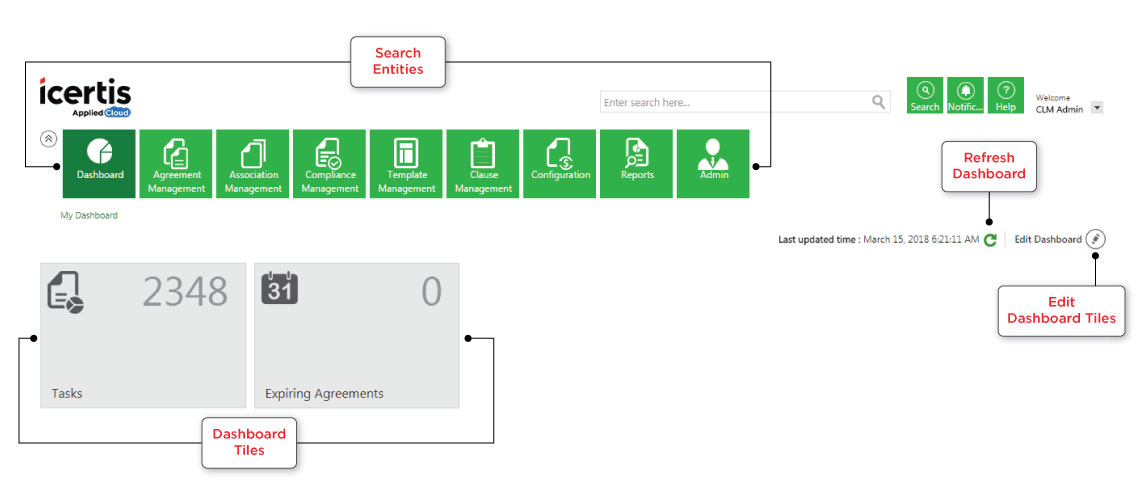Image resolution: width=1143 pixels, height=504 pixels.
Task: Collapse the navigation bar with double-chevron
Action: click(48, 139)
